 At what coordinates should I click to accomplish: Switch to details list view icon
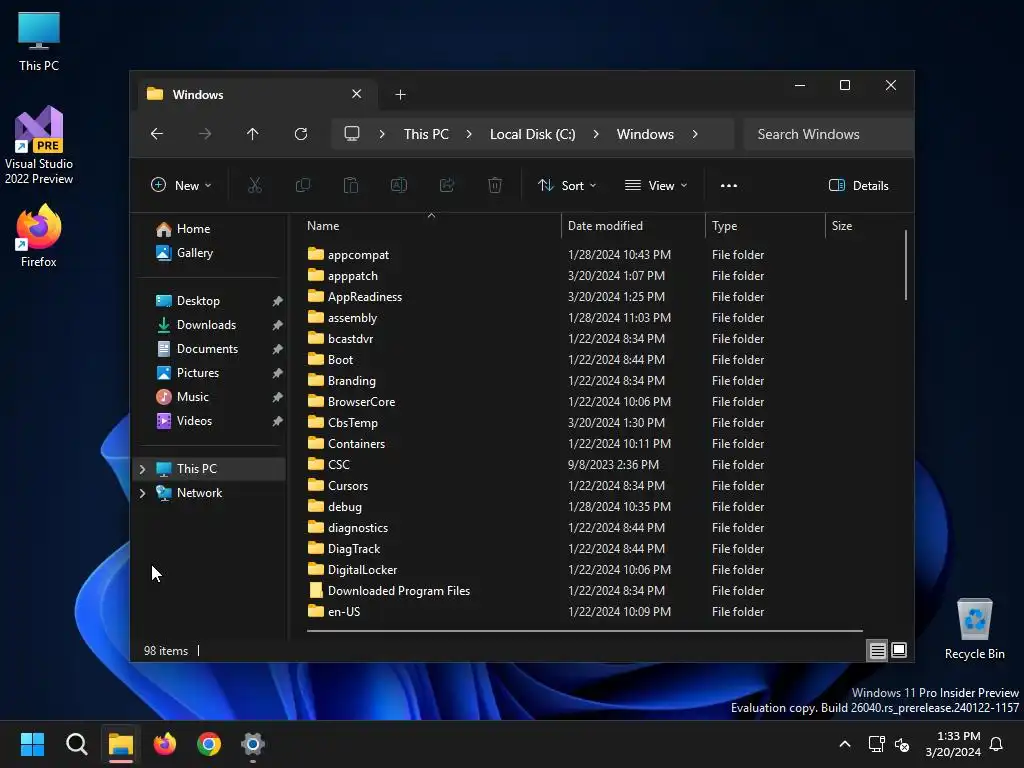[x=877, y=650]
